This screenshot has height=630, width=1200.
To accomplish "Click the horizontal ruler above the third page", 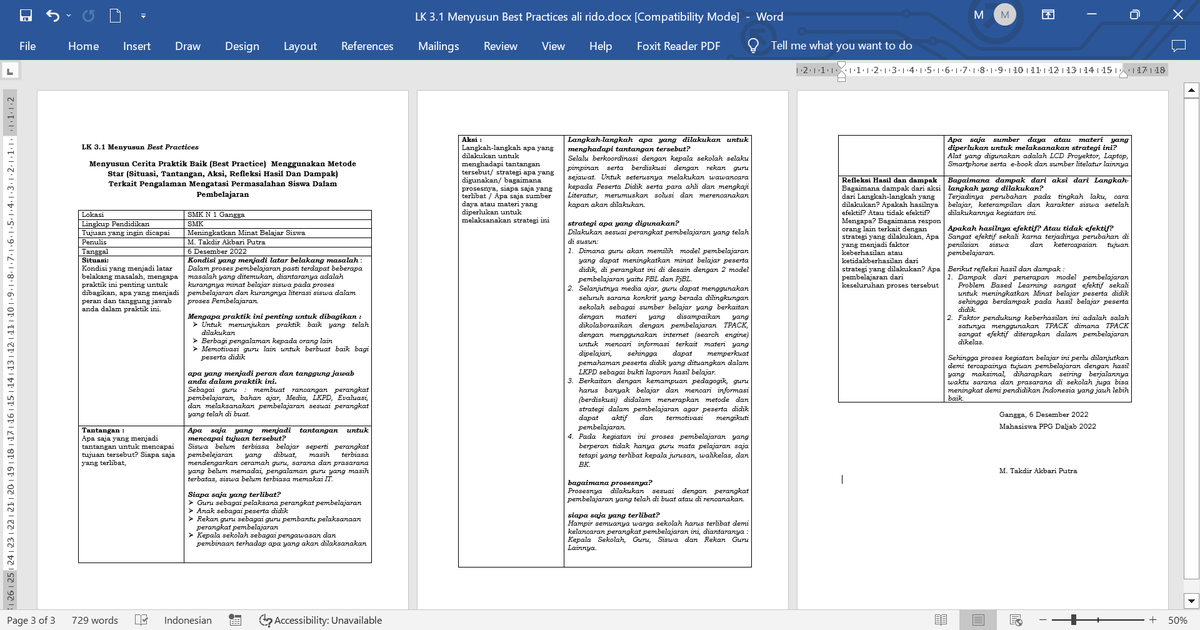I will click(x=983, y=70).
